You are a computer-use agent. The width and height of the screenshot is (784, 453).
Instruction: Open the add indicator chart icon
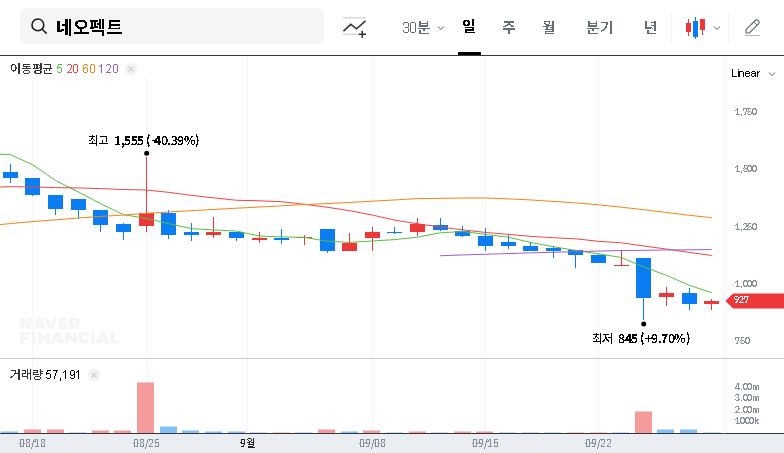354,28
